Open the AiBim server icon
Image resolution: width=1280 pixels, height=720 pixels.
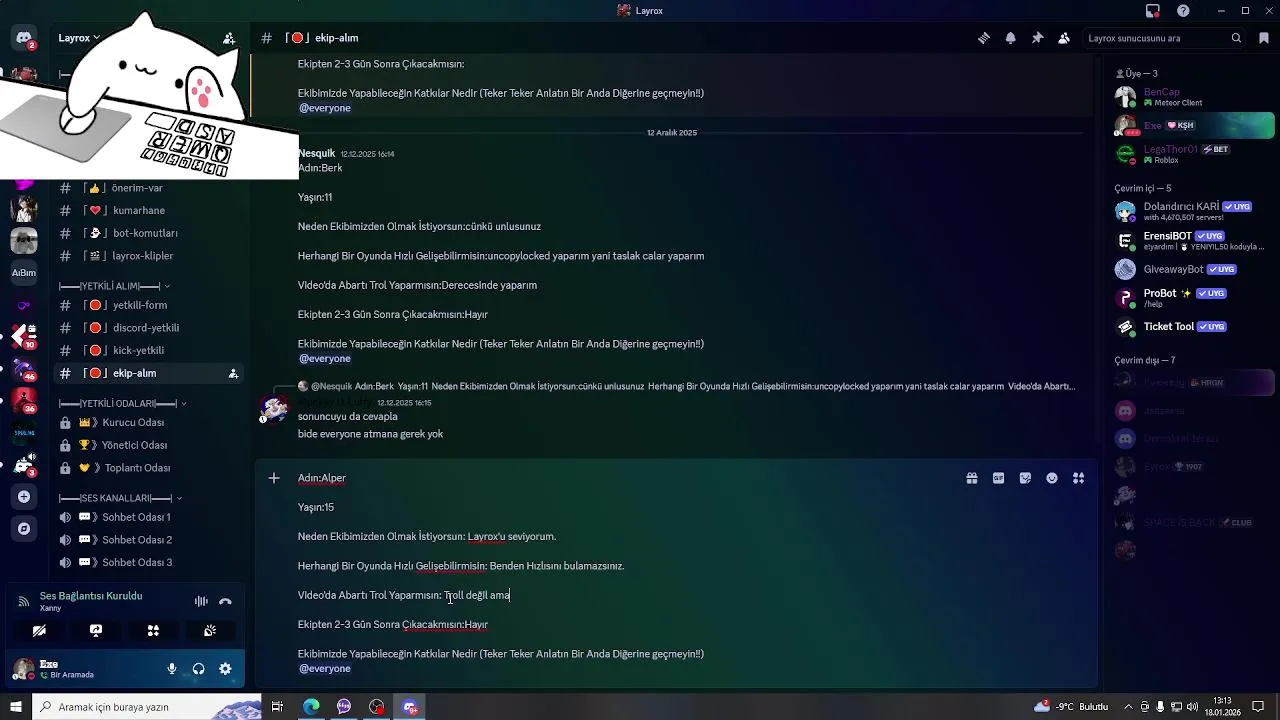pyautogui.click(x=24, y=272)
